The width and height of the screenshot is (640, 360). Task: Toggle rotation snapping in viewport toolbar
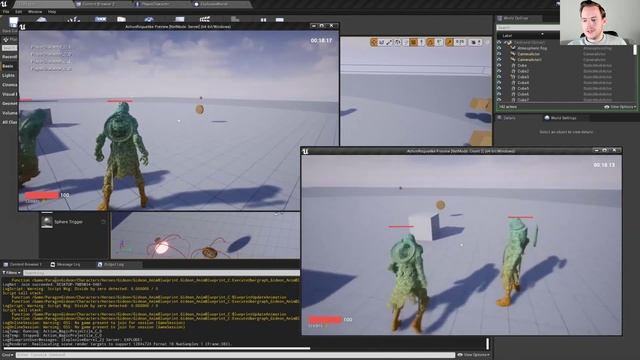(x=430, y=42)
